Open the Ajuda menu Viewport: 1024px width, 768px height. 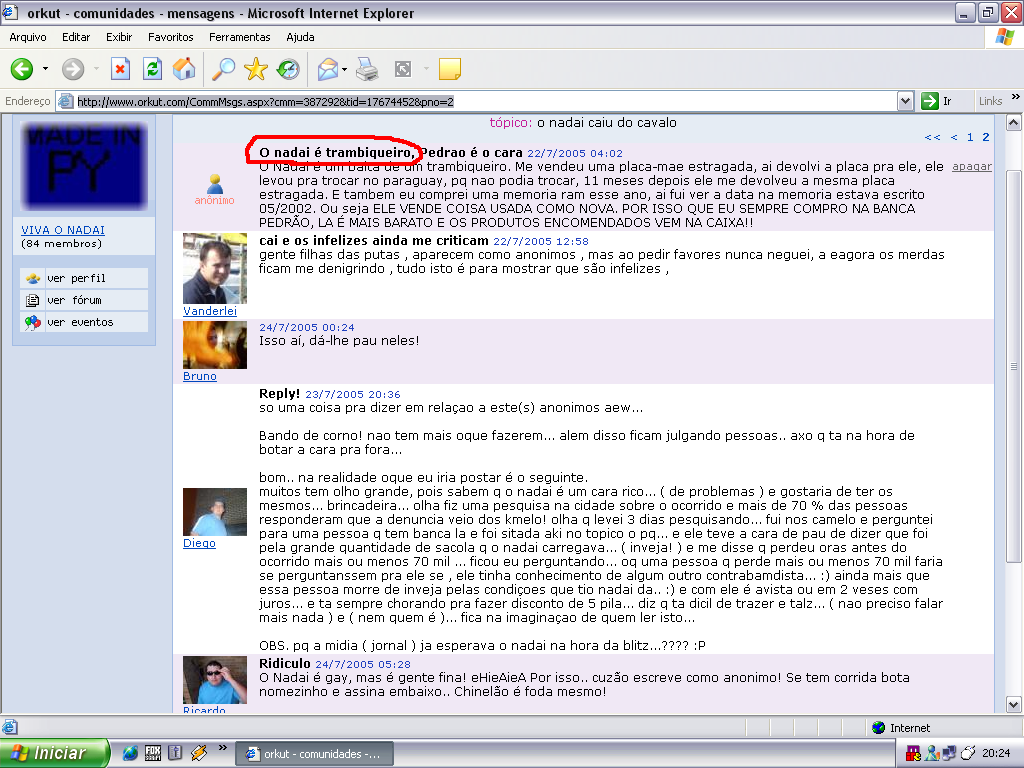click(x=300, y=37)
